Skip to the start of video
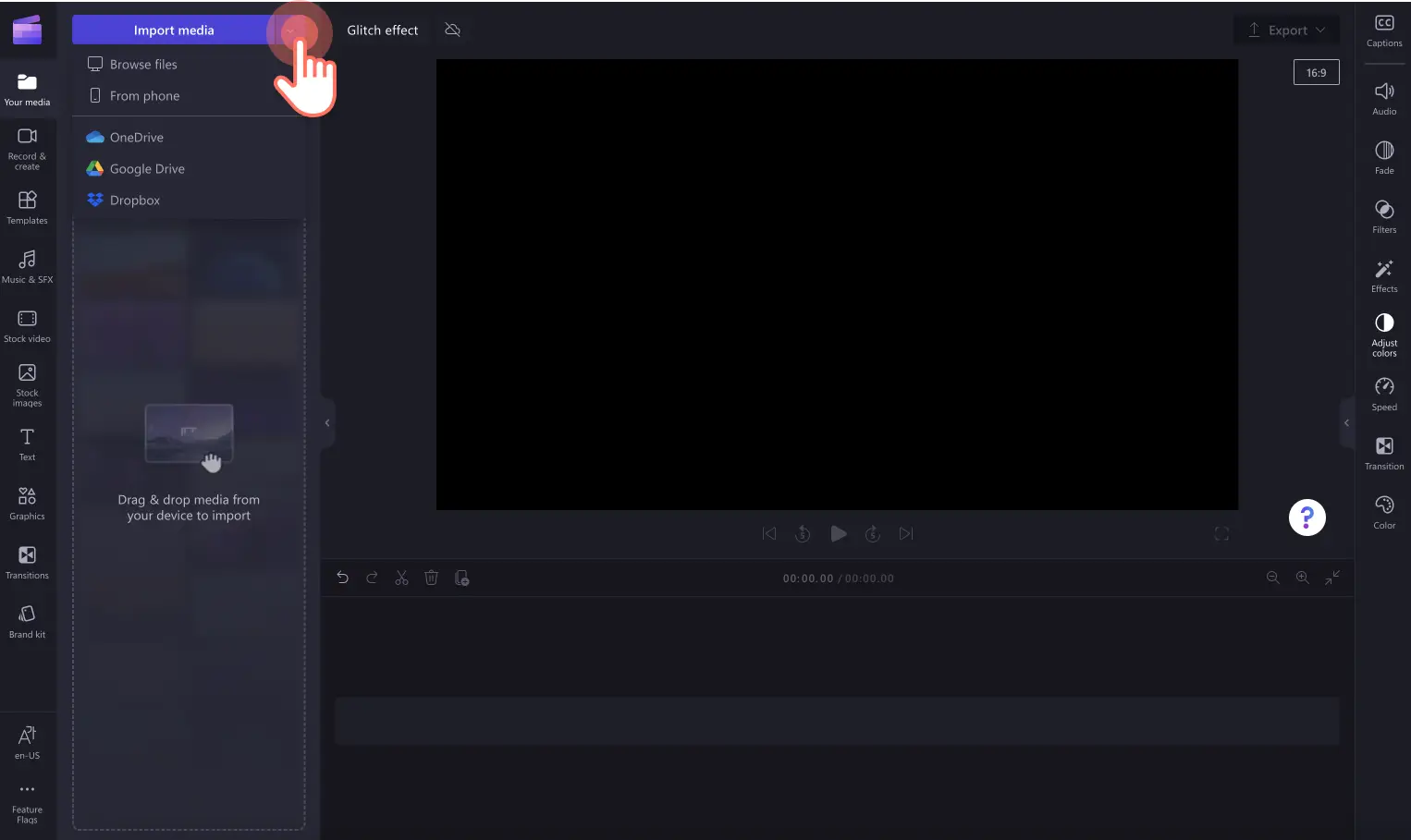Screen dimensions: 1411x840 [x=769, y=533]
